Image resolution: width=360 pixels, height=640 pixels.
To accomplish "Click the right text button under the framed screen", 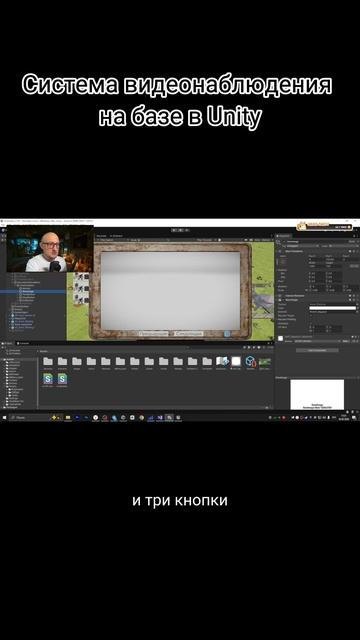I will pyautogui.click(x=189, y=333).
